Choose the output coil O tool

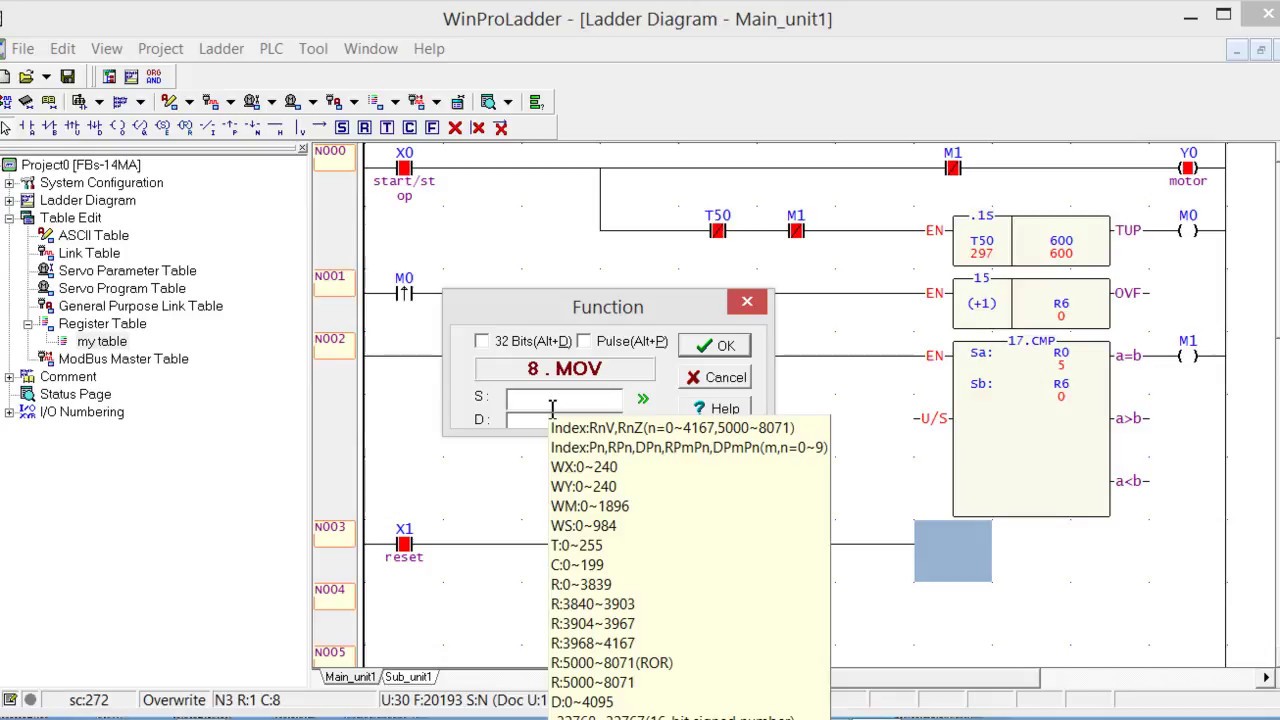click(x=118, y=127)
